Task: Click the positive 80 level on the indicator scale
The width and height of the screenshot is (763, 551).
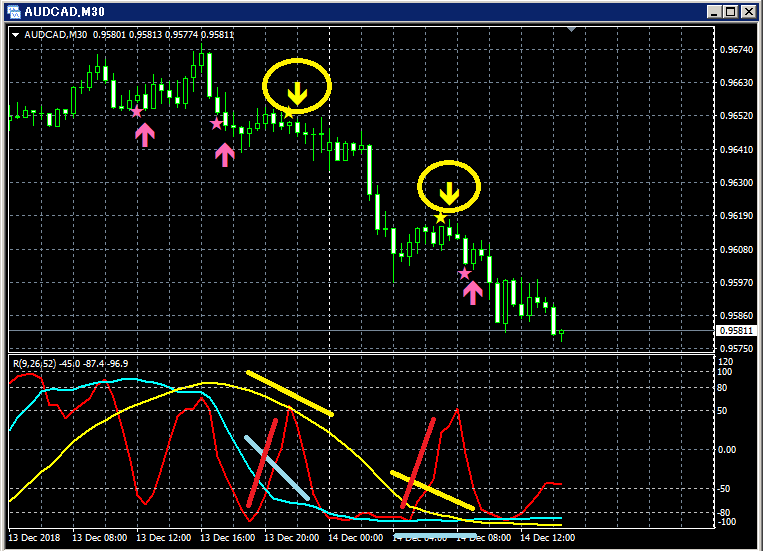Action: (x=722, y=388)
